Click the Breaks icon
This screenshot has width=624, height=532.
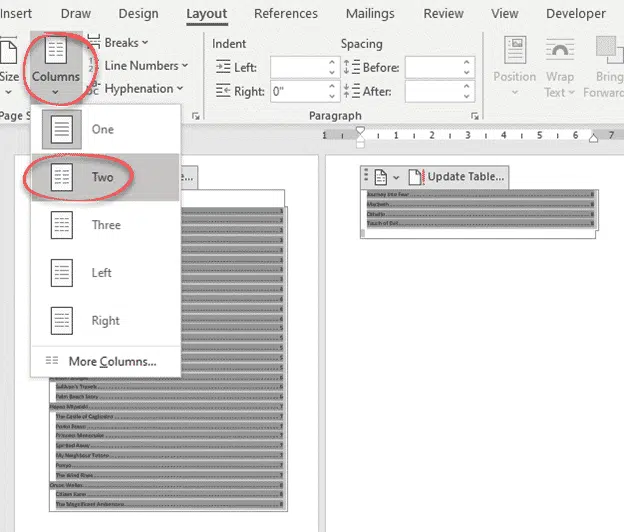click(94, 42)
